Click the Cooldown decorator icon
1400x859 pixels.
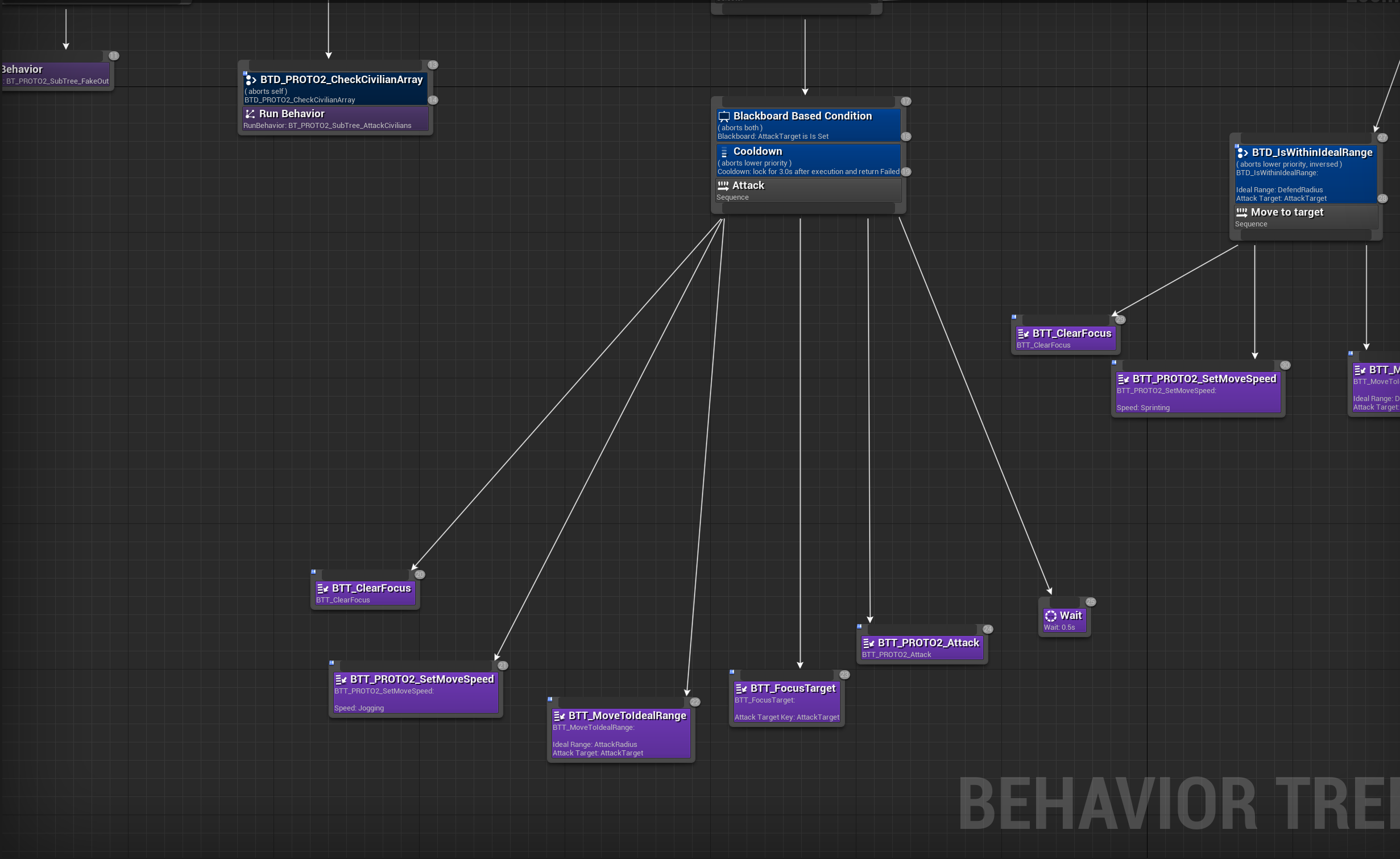click(x=724, y=152)
